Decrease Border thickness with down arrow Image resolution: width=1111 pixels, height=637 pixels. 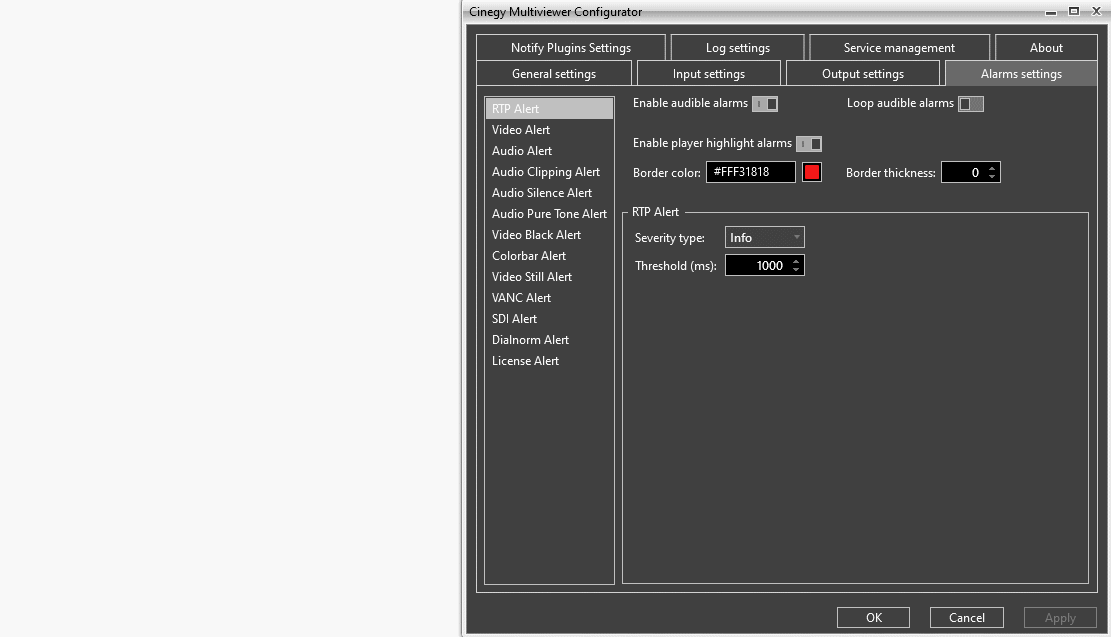coord(992,177)
